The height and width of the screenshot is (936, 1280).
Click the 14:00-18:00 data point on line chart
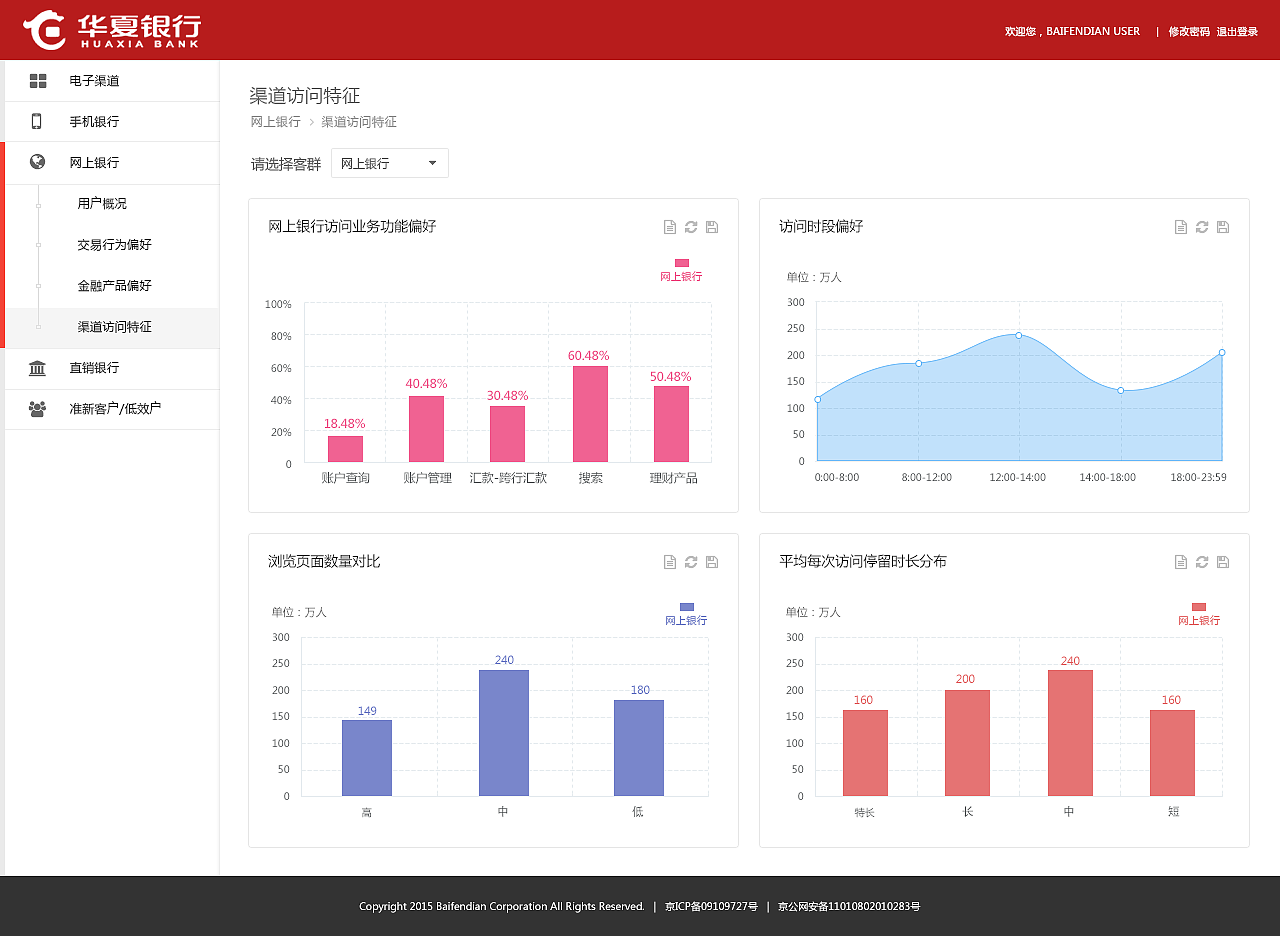click(1120, 390)
